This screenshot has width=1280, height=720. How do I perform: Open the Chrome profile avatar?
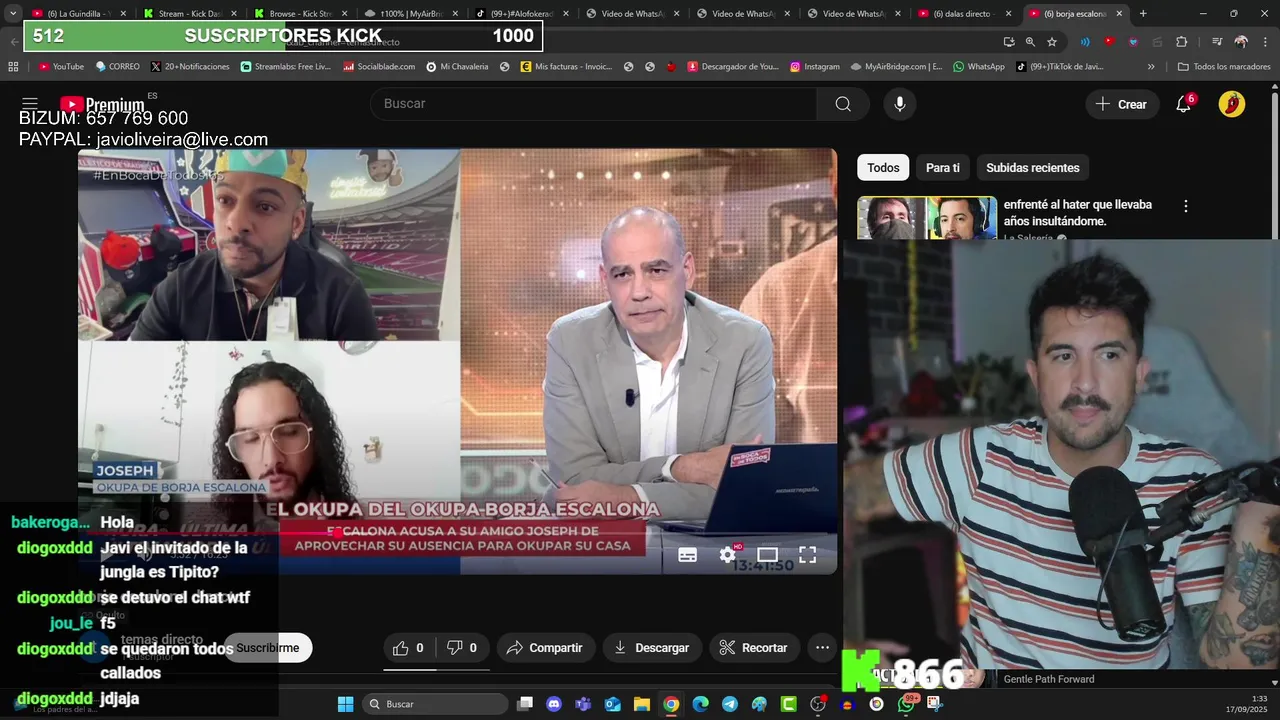[1241, 42]
